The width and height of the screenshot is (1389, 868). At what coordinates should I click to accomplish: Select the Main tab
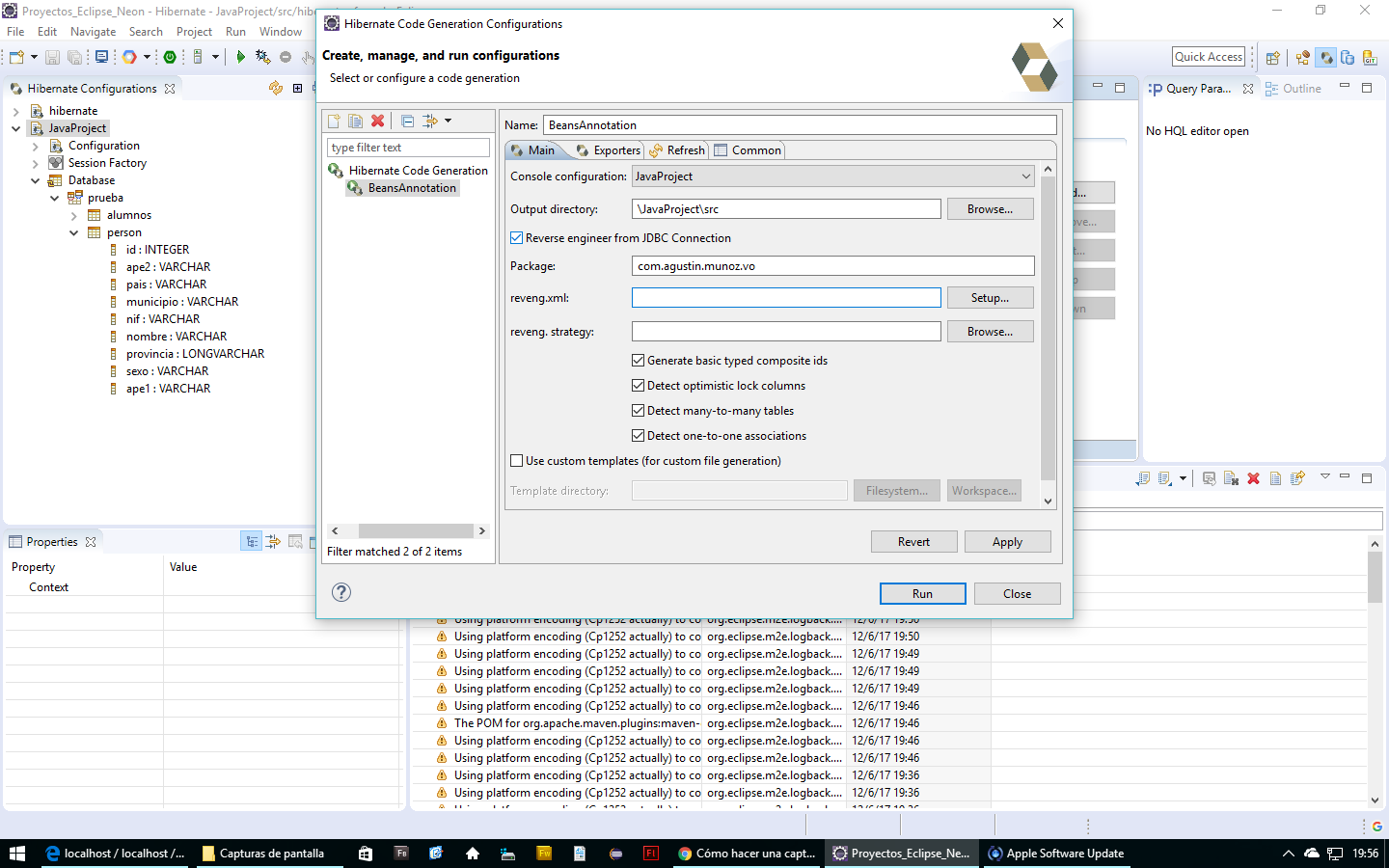point(532,150)
